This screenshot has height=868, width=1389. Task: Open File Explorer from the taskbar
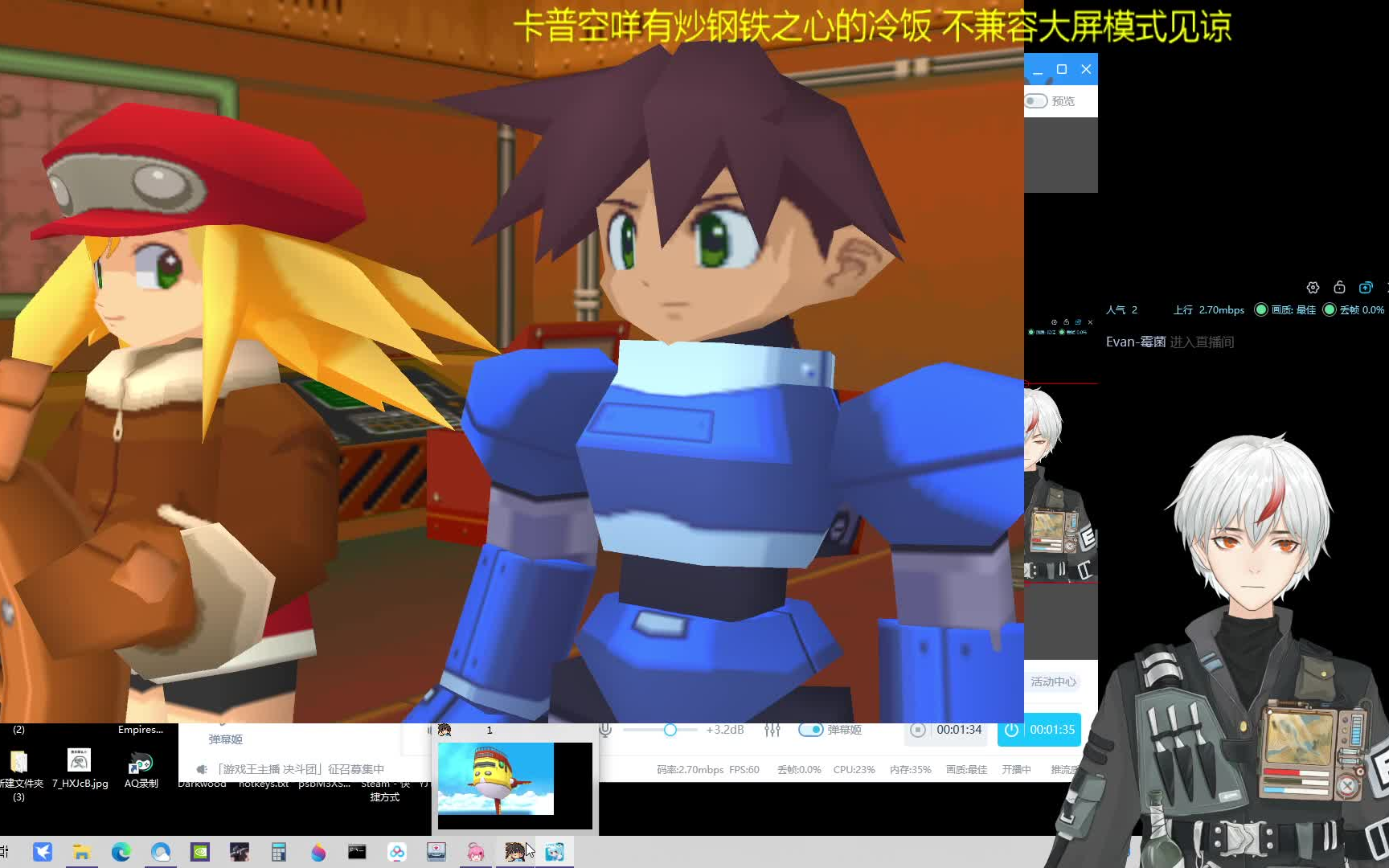point(82,852)
